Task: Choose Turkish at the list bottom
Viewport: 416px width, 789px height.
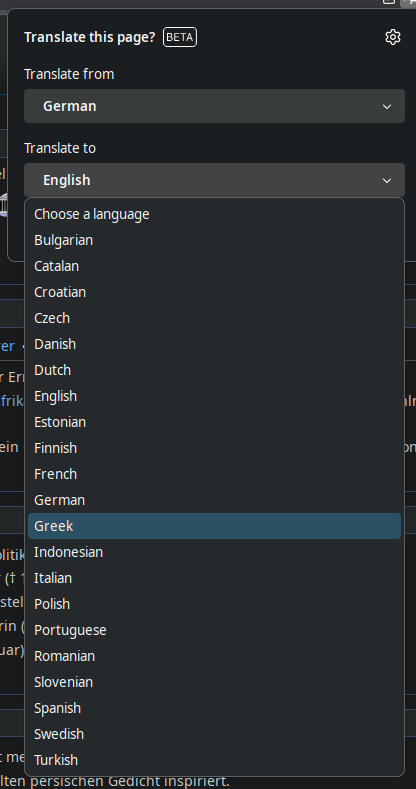Action: (214, 760)
